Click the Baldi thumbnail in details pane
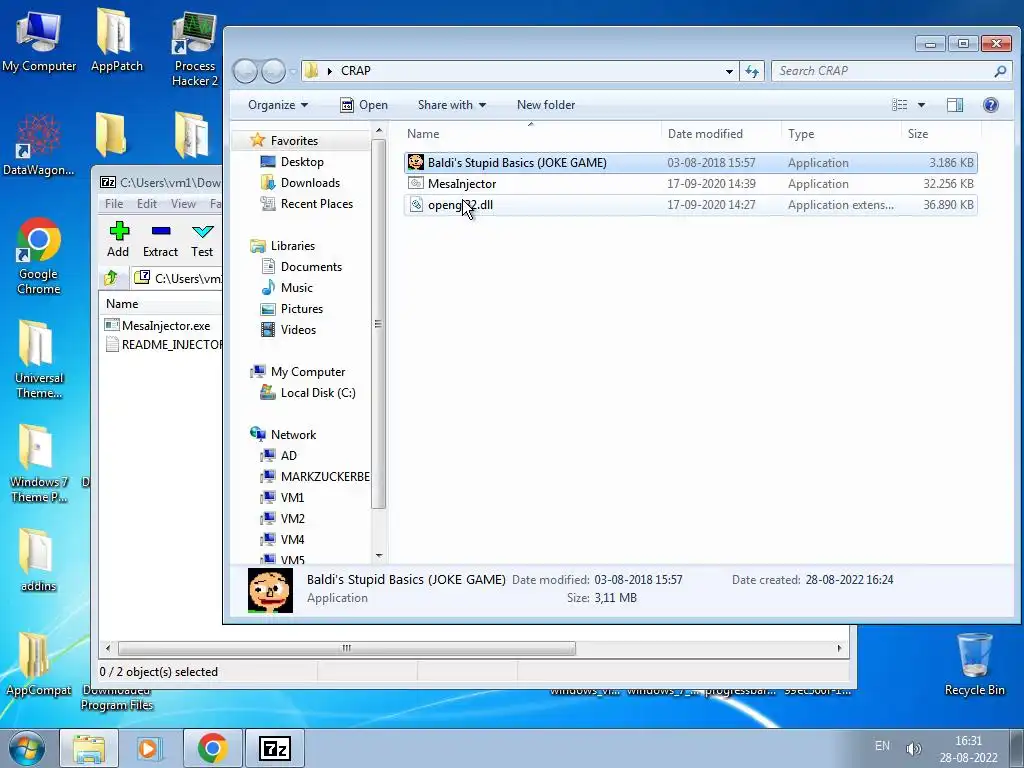This screenshot has width=1024, height=768. (270, 590)
